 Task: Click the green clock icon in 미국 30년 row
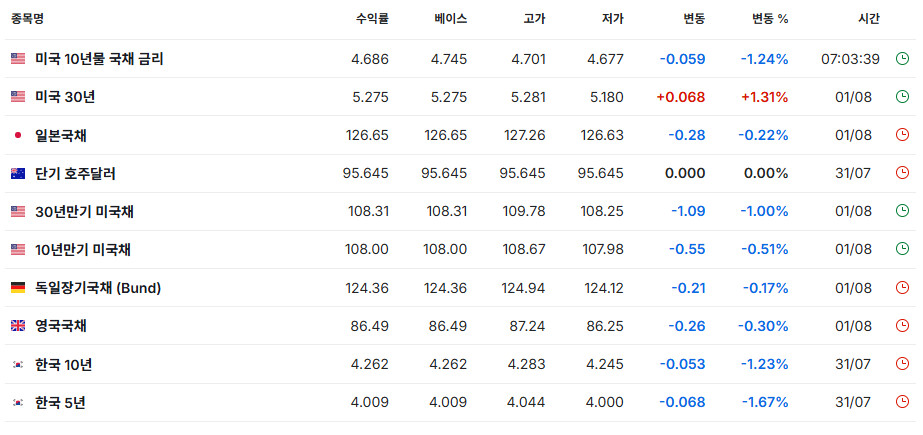click(902, 97)
